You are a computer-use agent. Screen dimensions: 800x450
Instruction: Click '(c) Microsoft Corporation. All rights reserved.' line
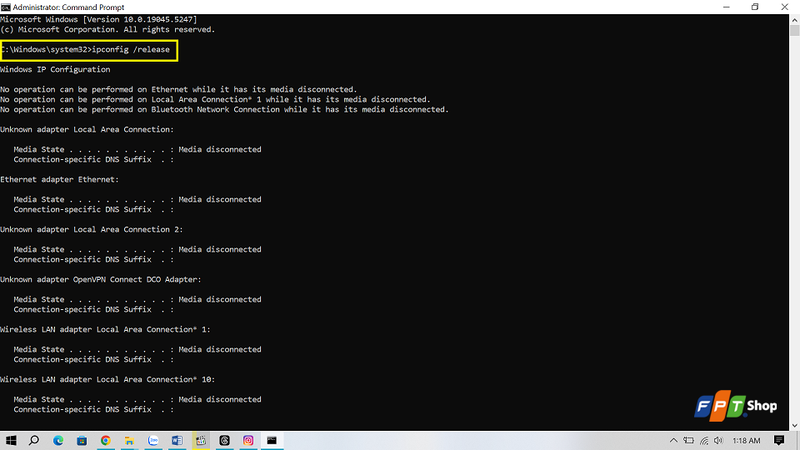point(107,30)
